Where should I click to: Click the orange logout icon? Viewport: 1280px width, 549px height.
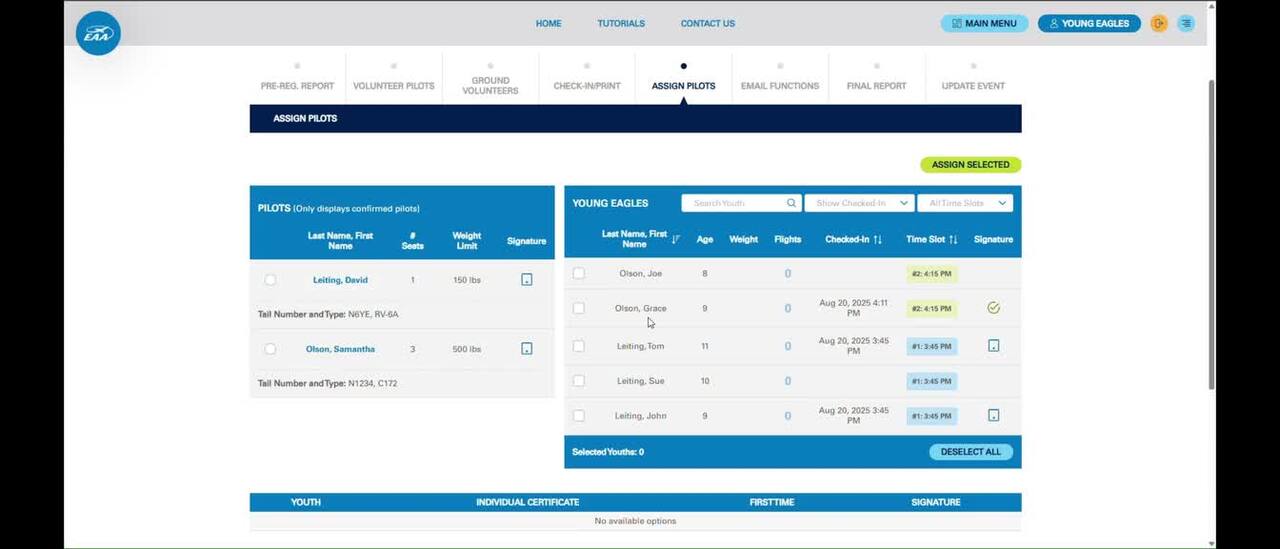[x=1159, y=23]
